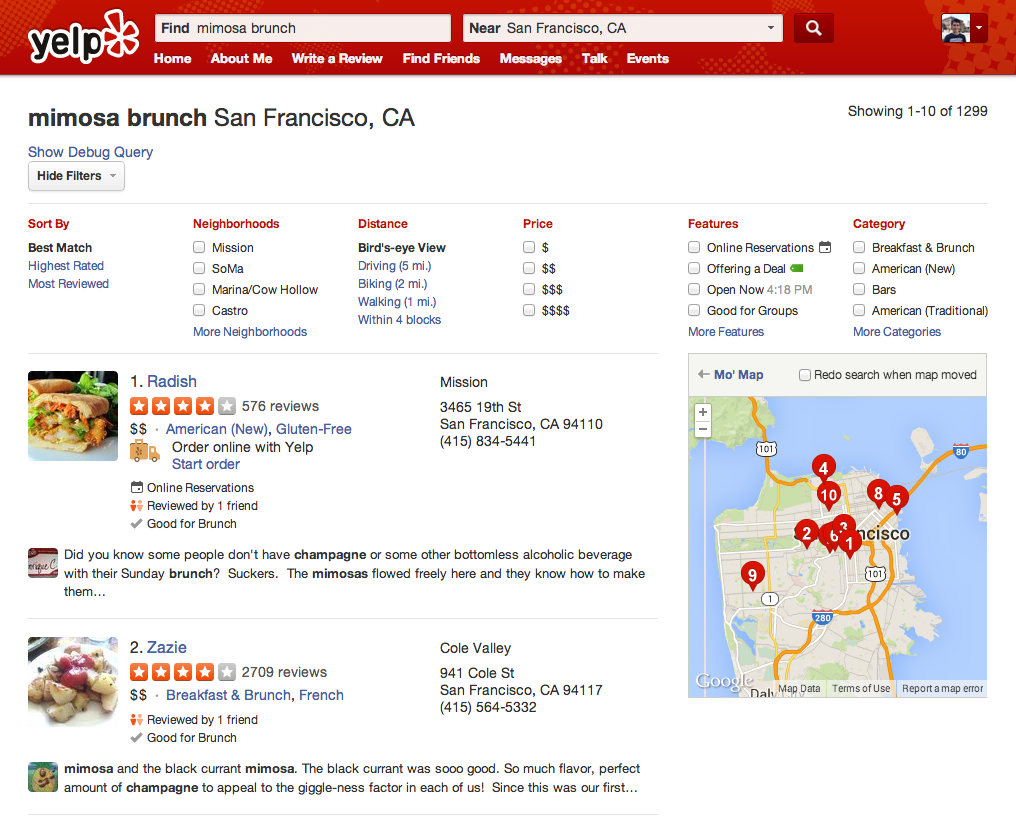Click the reviewer avatar under Zazie
Image resolution: width=1016 pixels, height=818 pixels.
43,777
